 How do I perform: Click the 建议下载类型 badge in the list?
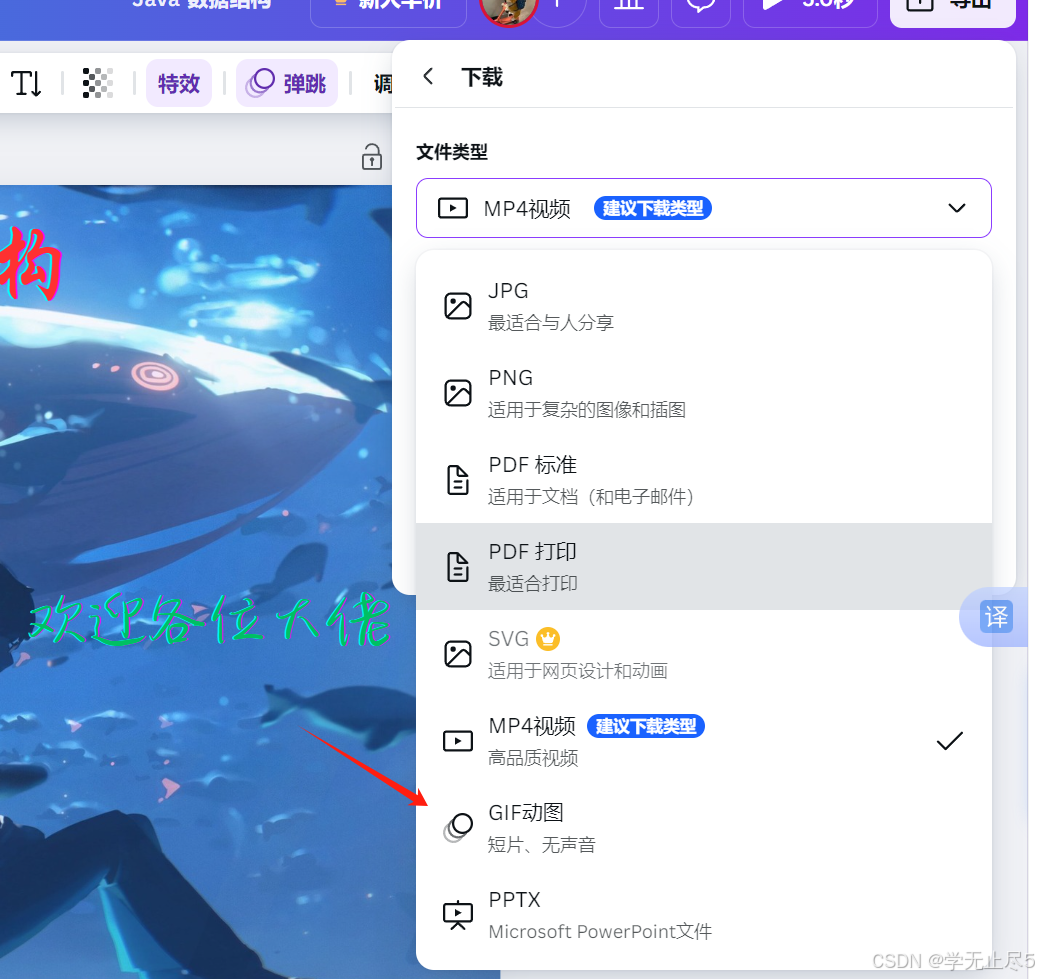tap(645, 726)
